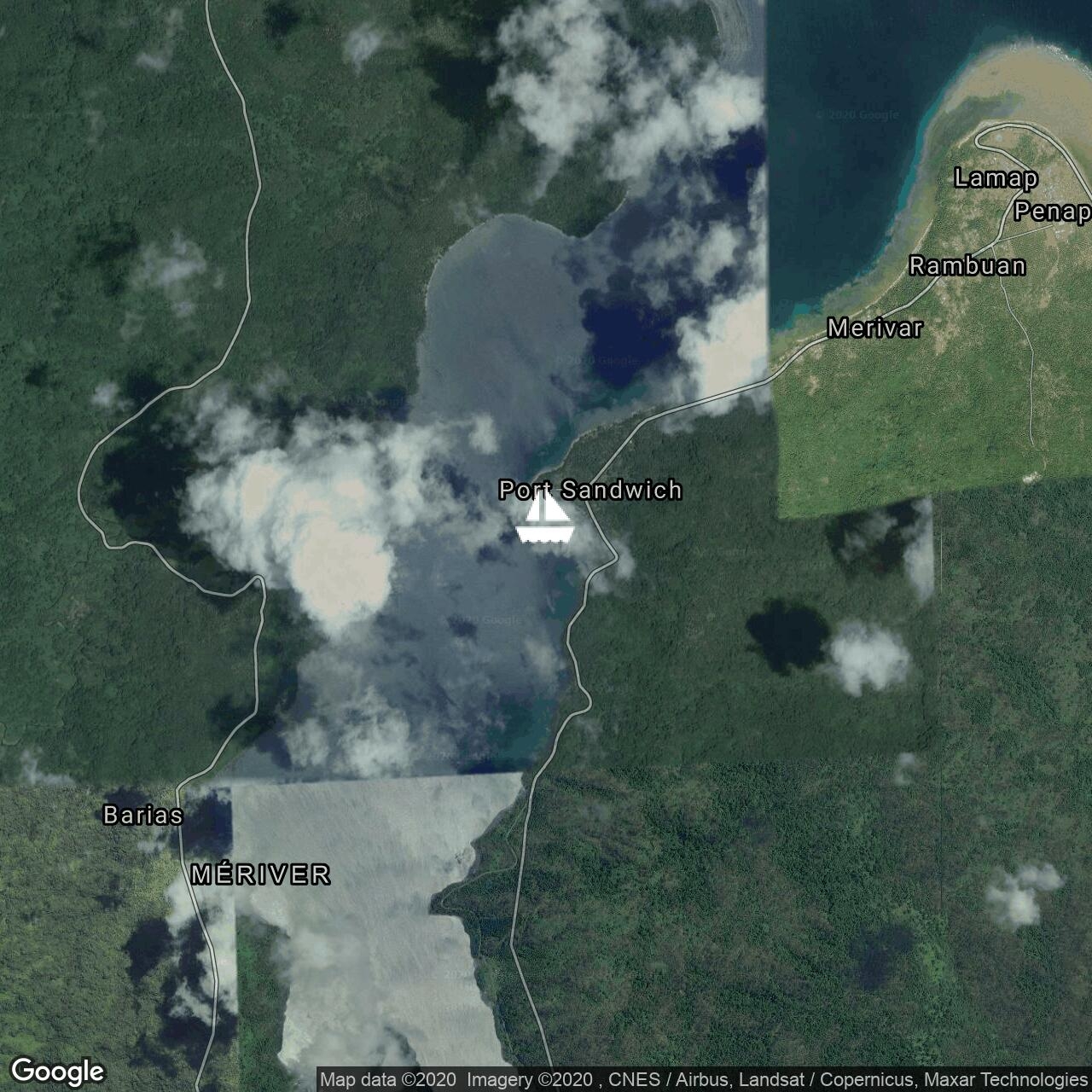This screenshot has width=1092, height=1092.
Task: Click the Google logo
Action: pos(57,1071)
